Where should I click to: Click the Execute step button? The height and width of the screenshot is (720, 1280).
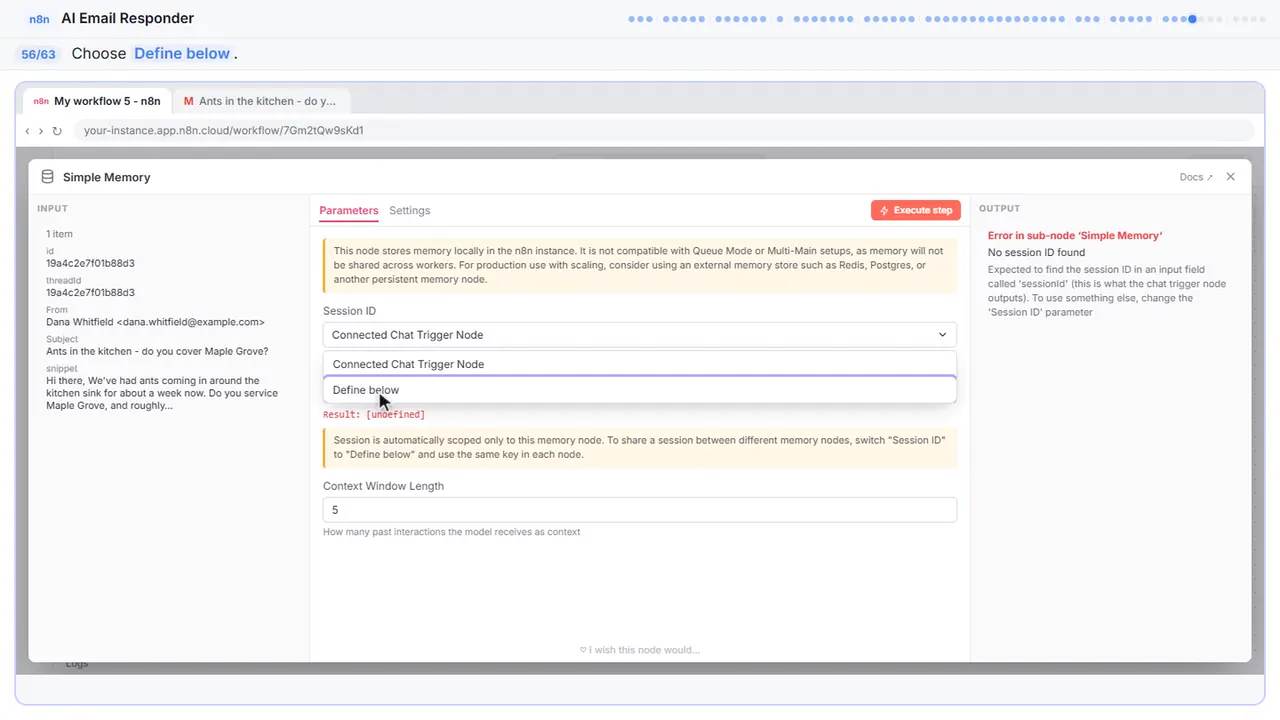click(x=916, y=210)
